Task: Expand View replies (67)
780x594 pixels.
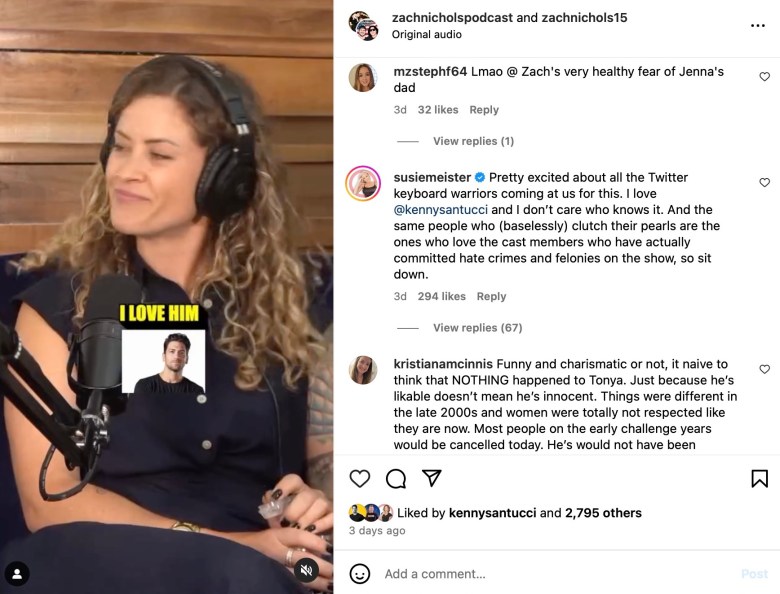Action: pyautogui.click(x=478, y=328)
